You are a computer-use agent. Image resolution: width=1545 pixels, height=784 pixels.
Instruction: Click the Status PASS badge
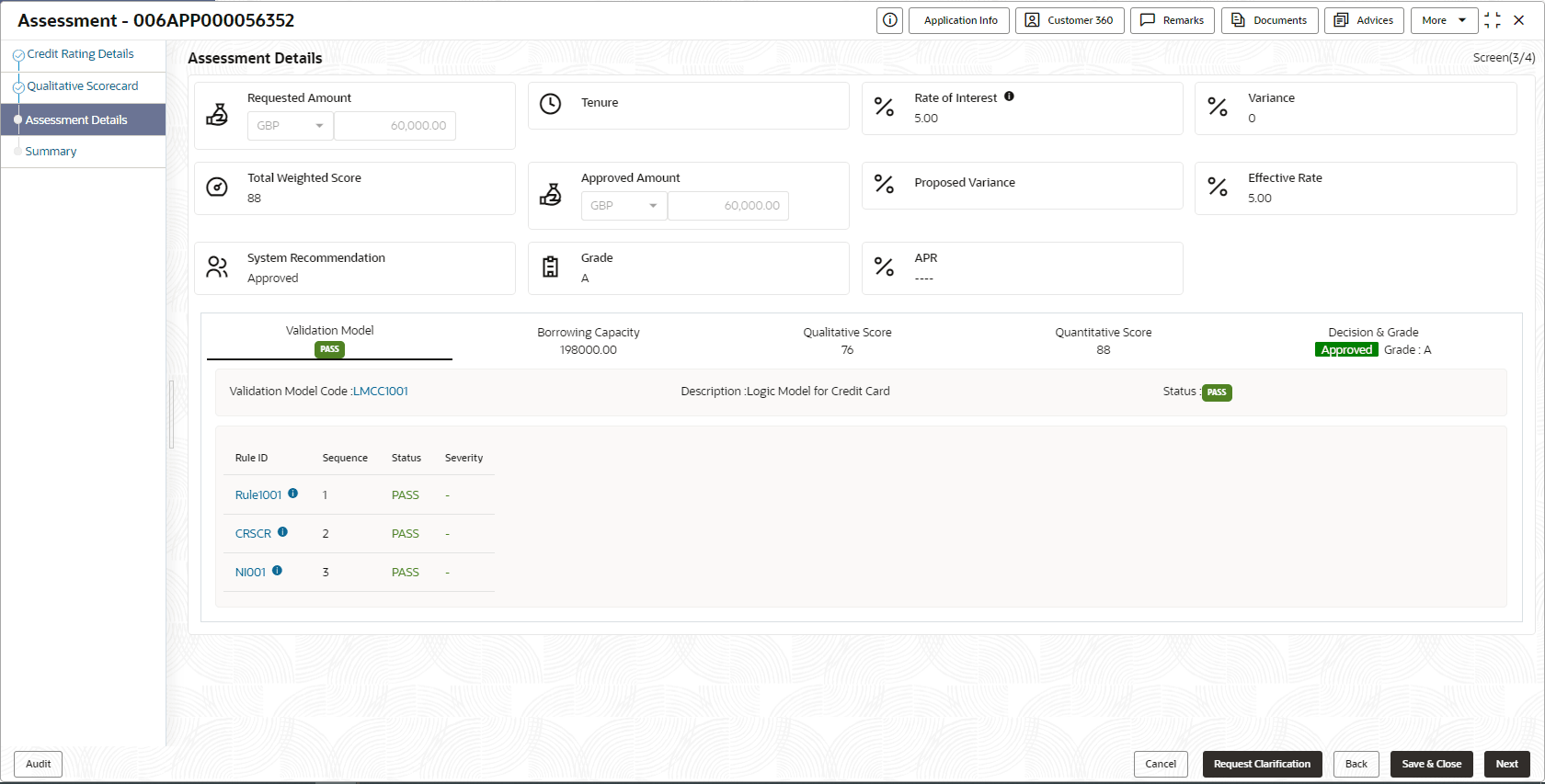click(1217, 392)
